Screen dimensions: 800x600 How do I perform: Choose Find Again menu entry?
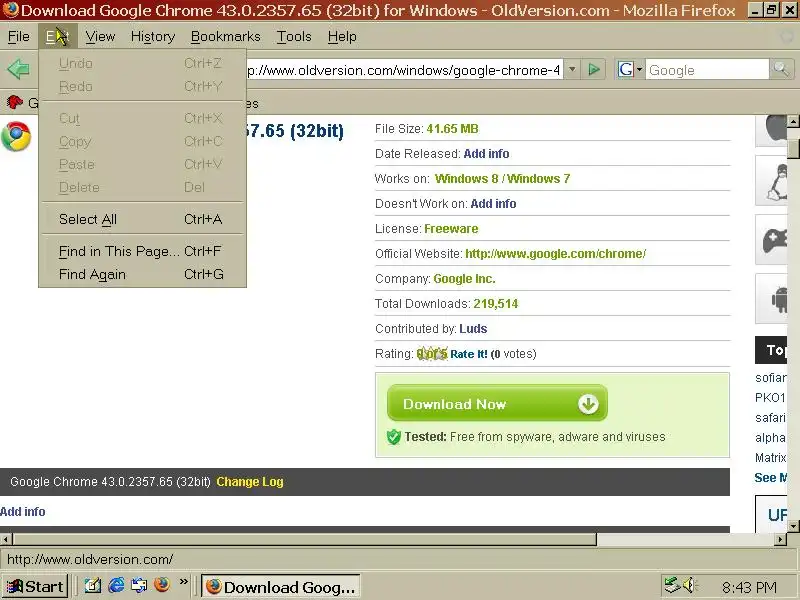(142, 274)
